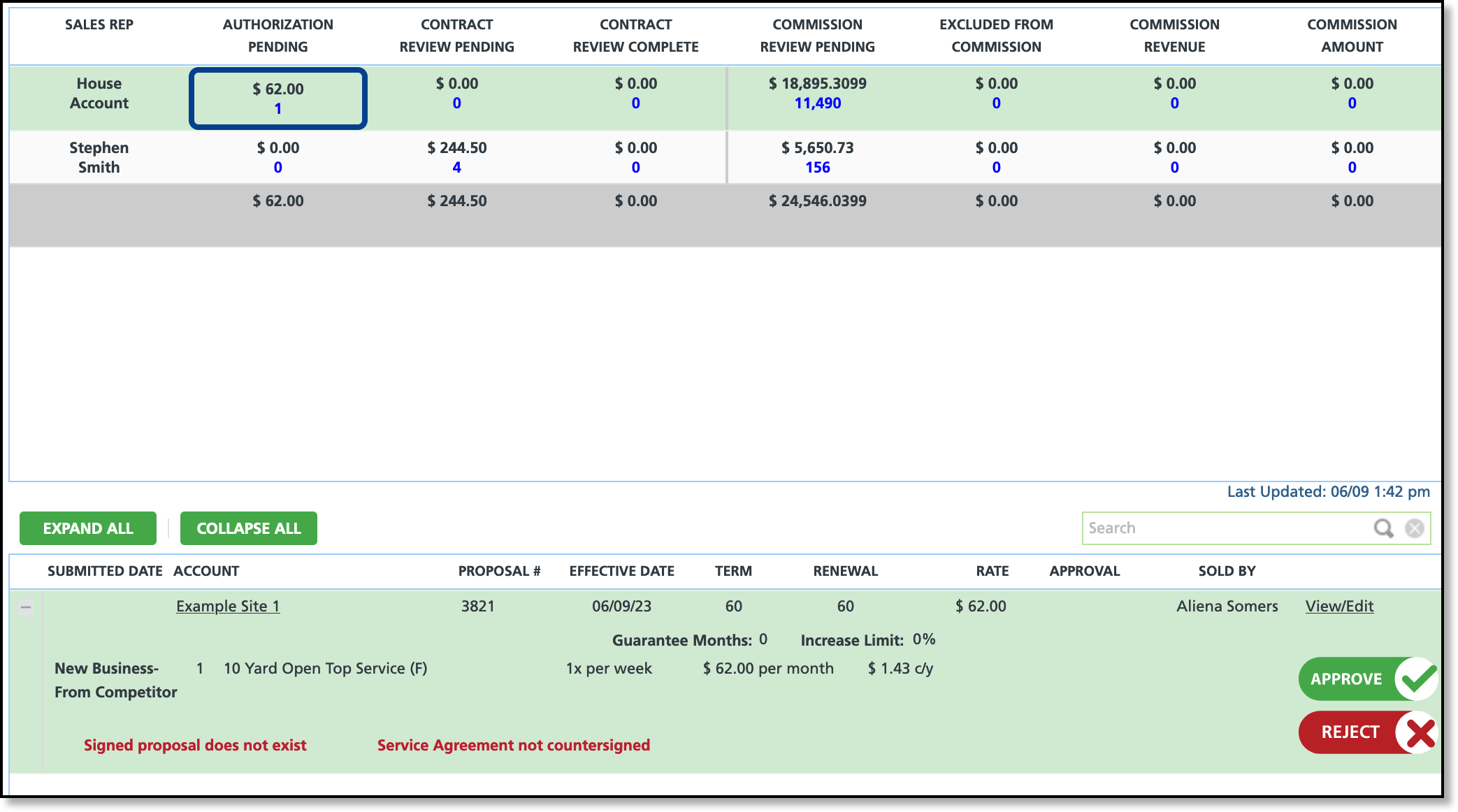Open Stephen Smith's 156 commission reviews pending

(x=817, y=168)
